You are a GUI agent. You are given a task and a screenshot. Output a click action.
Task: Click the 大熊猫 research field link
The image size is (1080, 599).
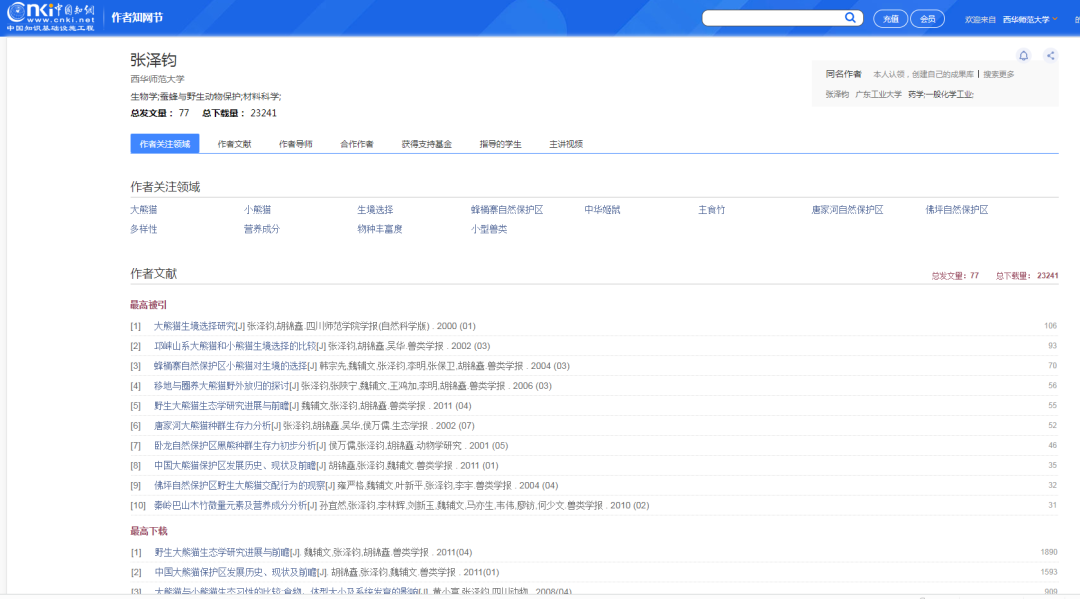pos(143,210)
